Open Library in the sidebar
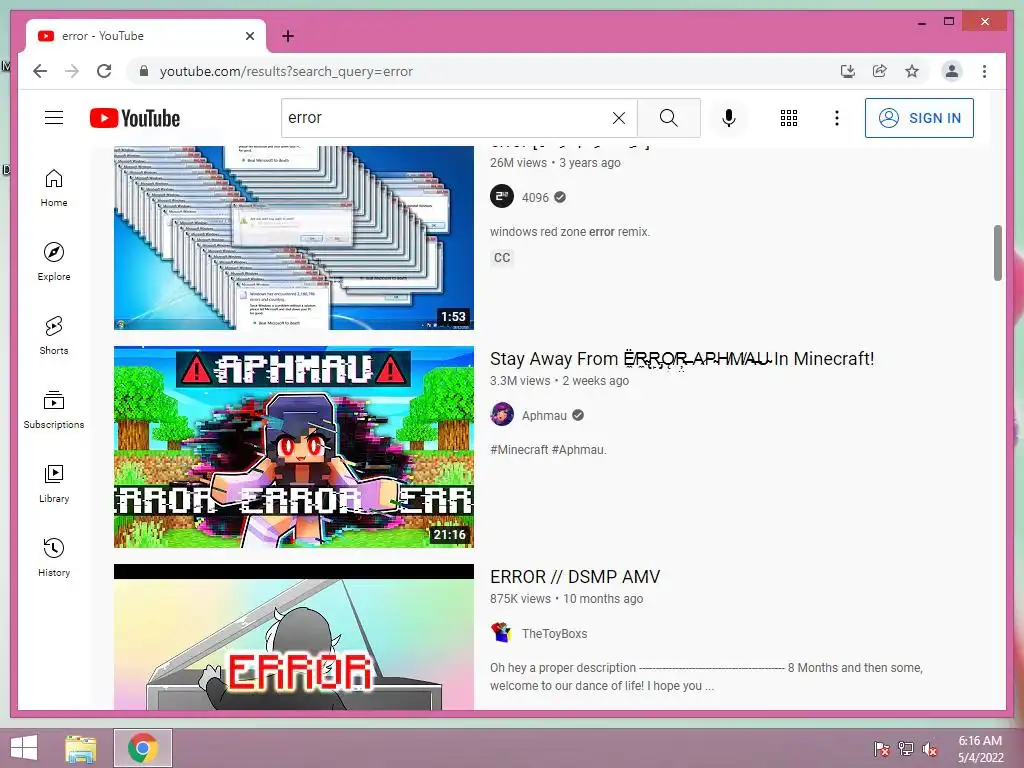This screenshot has height=768, width=1024. click(54, 484)
